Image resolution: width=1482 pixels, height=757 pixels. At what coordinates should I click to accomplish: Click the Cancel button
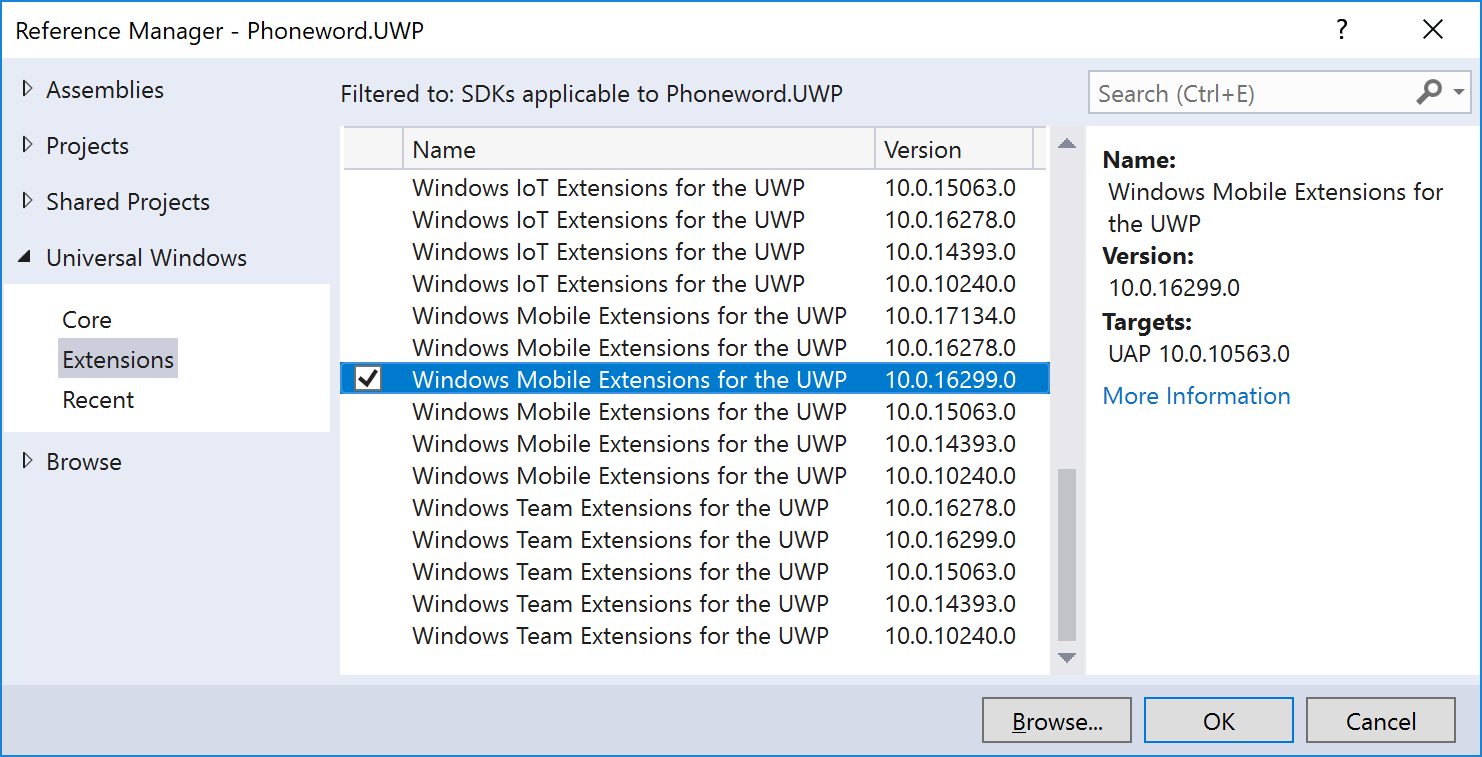pyautogui.click(x=1381, y=721)
